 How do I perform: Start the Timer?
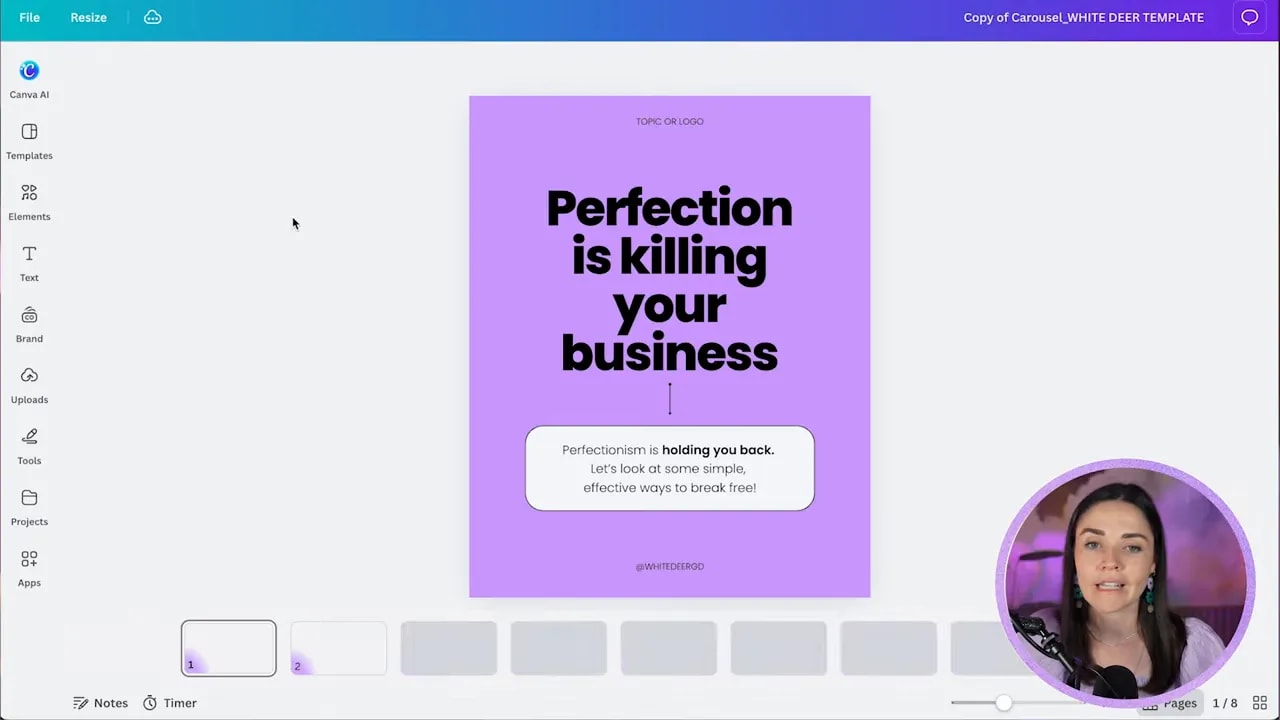[x=169, y=703]
